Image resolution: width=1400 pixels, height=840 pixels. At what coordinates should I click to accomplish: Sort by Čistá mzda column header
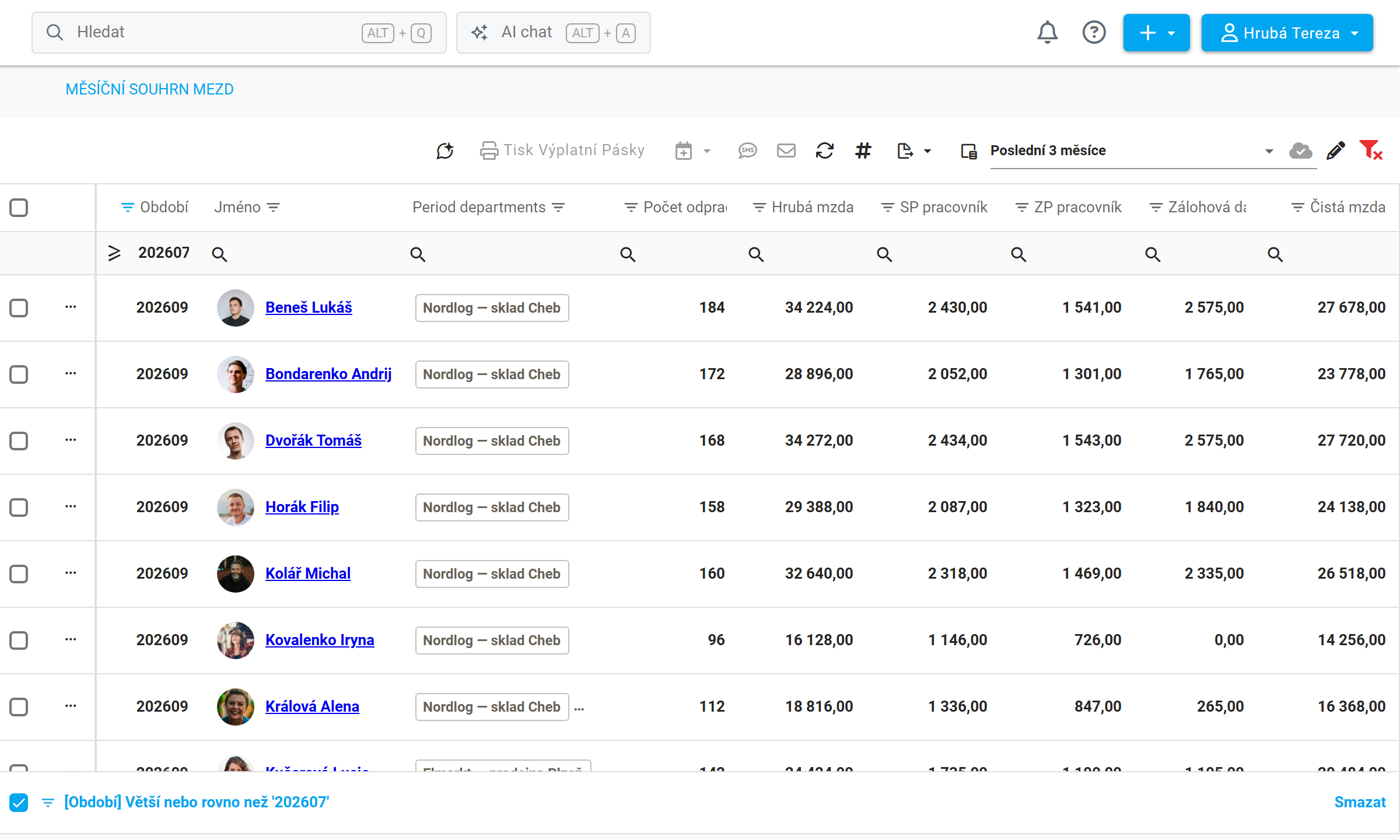coord(1347,207)
